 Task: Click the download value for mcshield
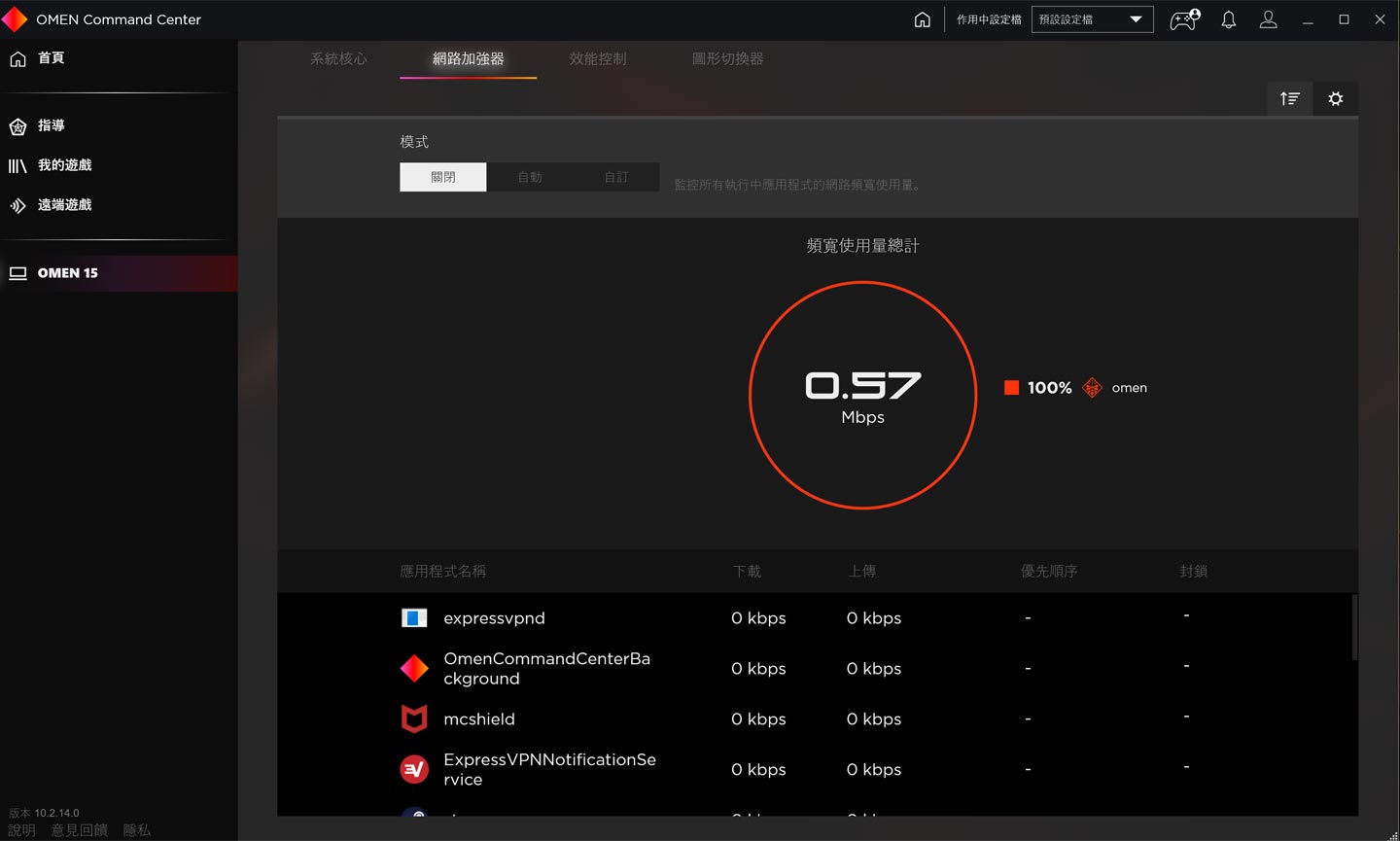(x=758, y=719)
